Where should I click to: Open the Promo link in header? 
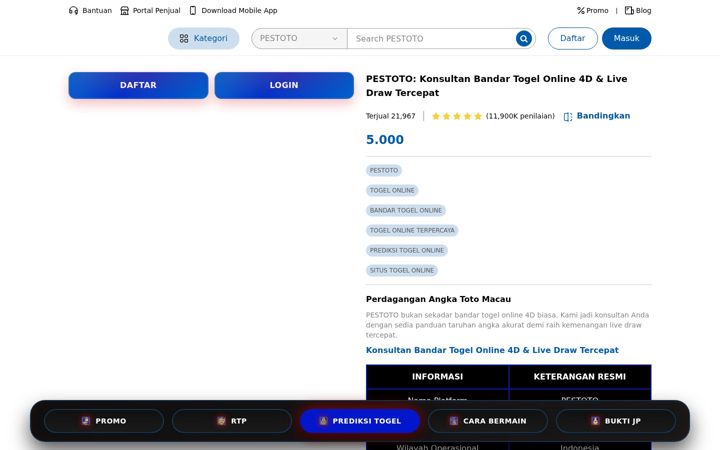[593, 11]
